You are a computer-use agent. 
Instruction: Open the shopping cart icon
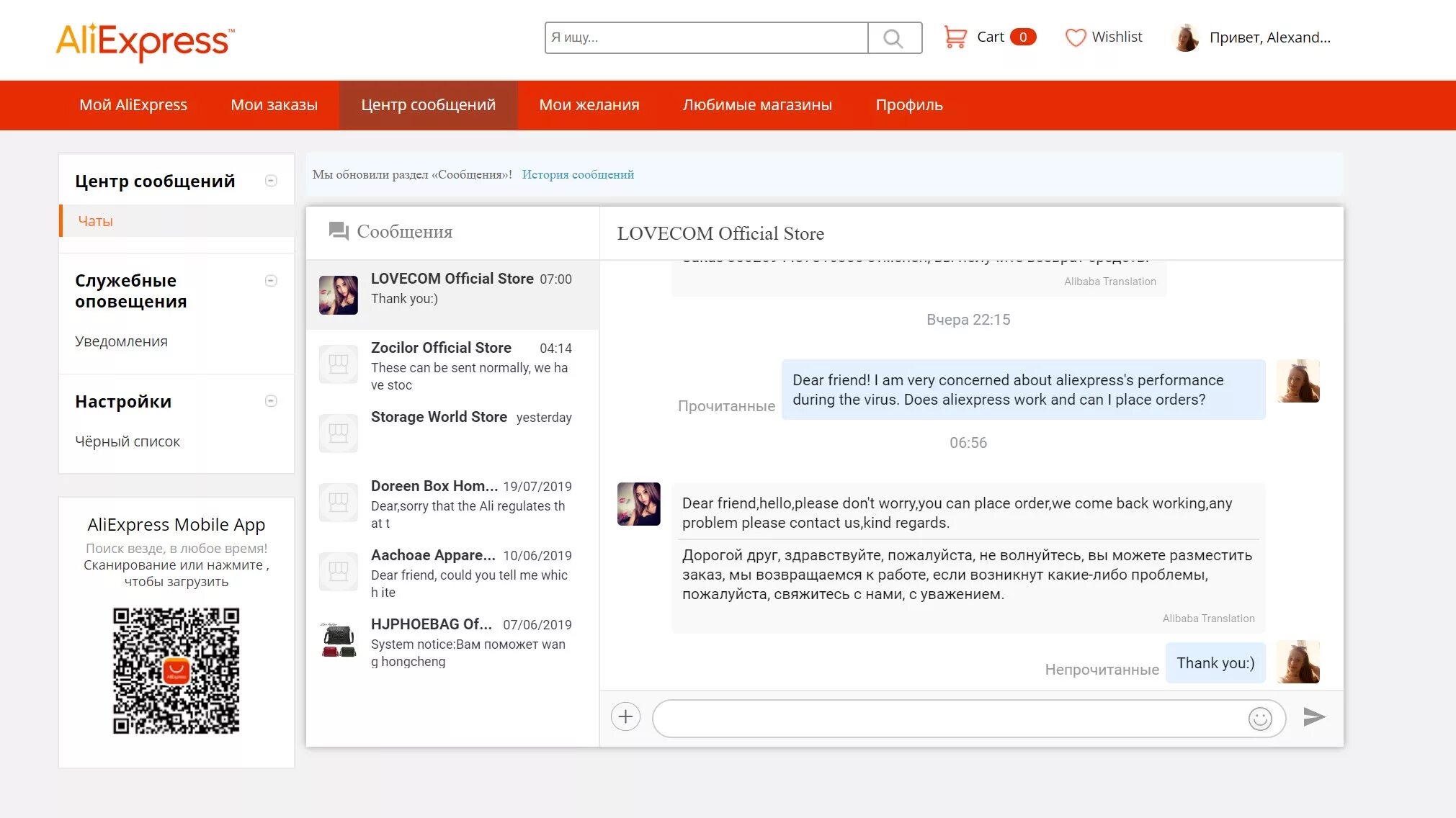pyautogui.click(x=955, y=37)
